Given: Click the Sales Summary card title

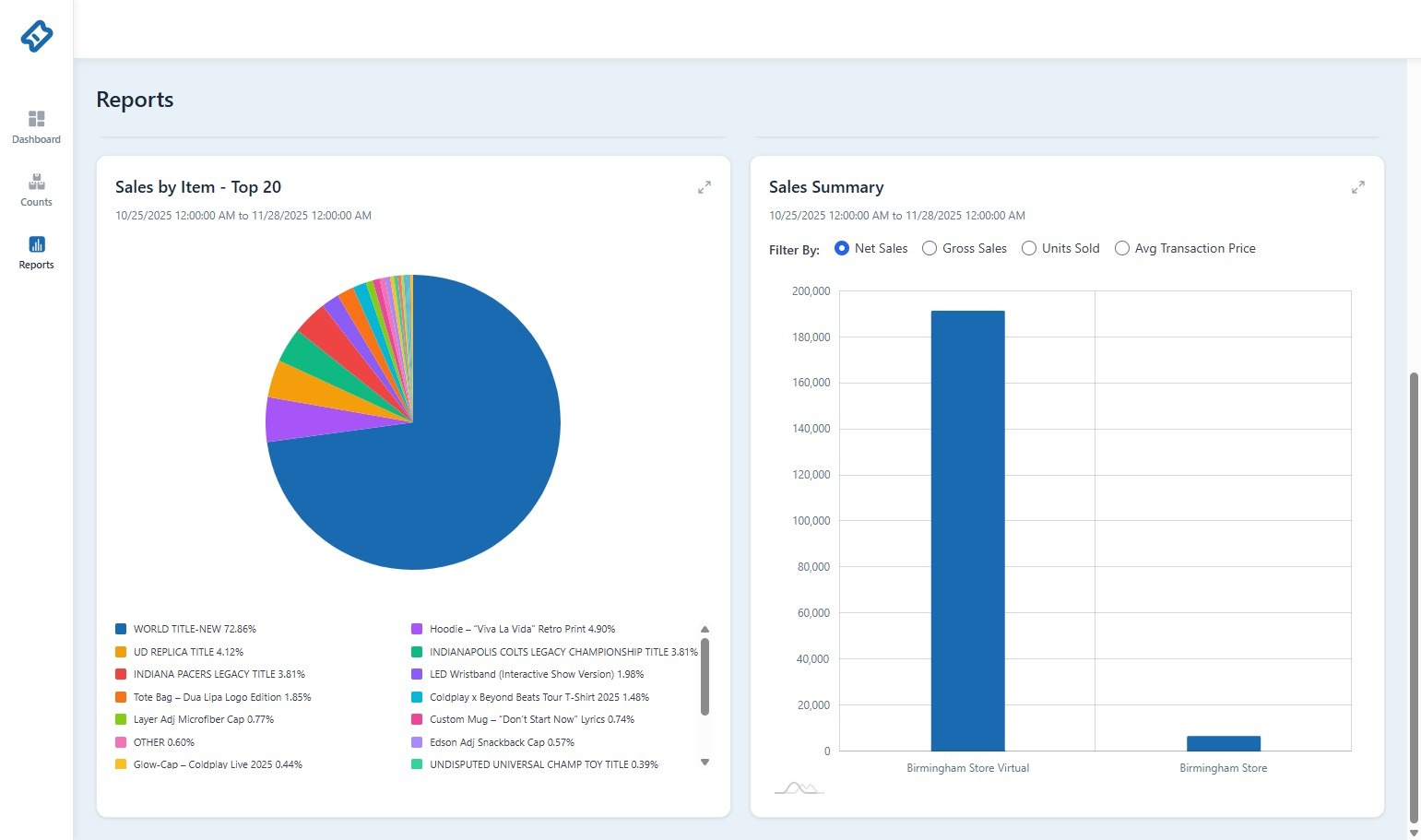Looking at the screenshot, I should point(826,187).
